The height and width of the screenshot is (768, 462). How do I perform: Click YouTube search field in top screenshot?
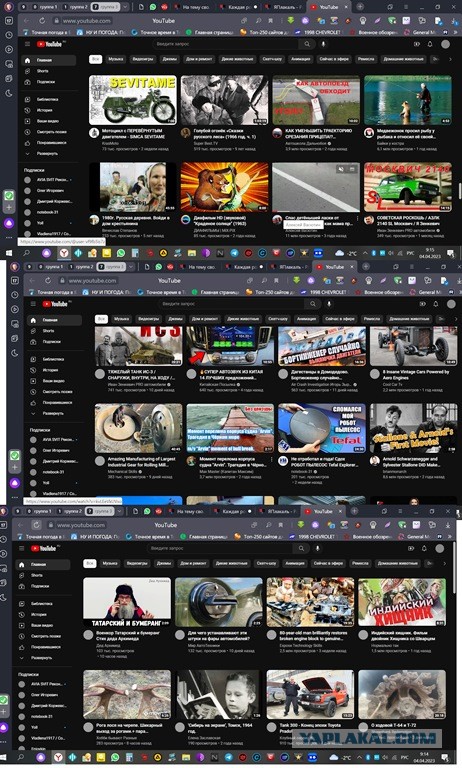[x=227, y=44]
